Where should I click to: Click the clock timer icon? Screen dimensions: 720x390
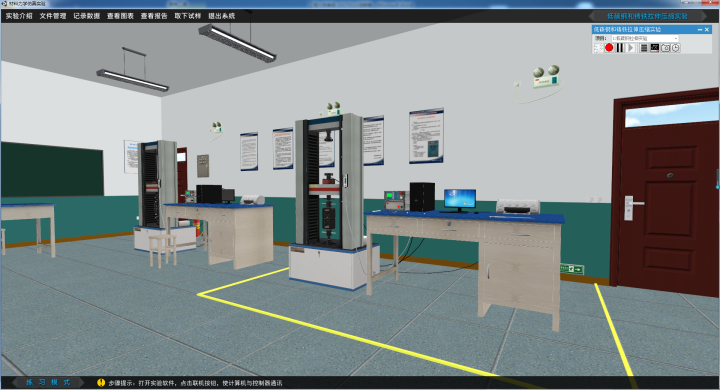676,48
